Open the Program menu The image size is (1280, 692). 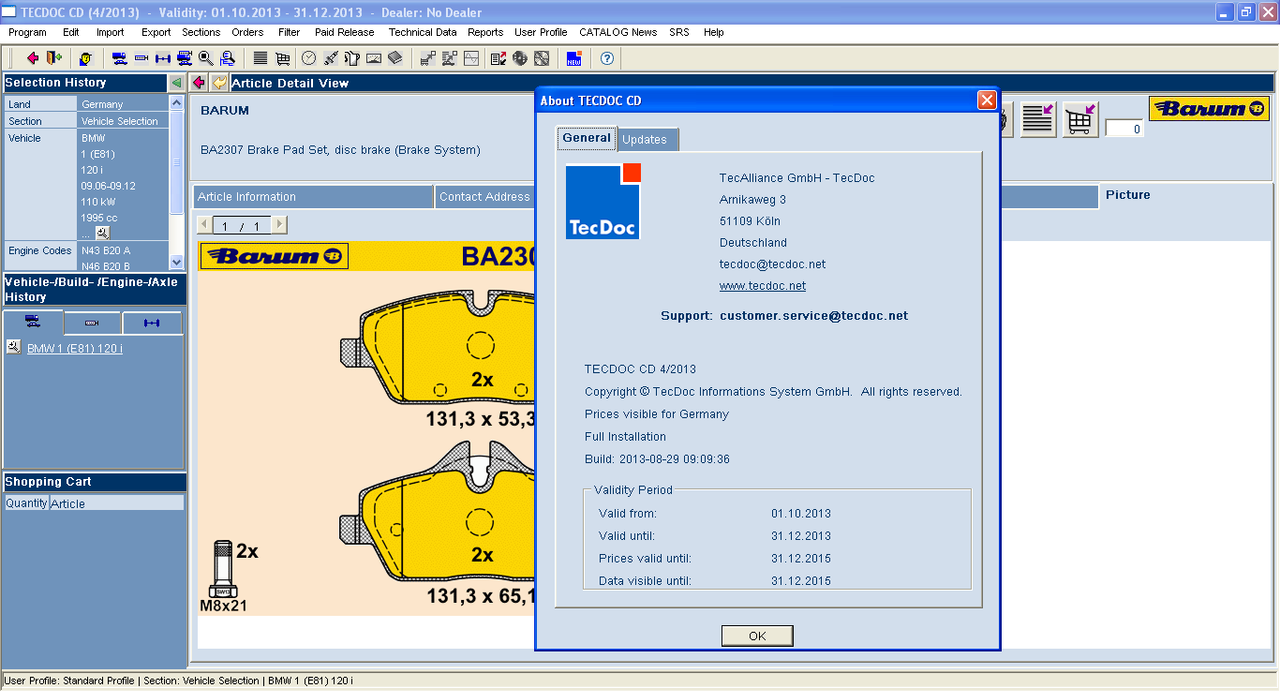[x=27, y=32]
